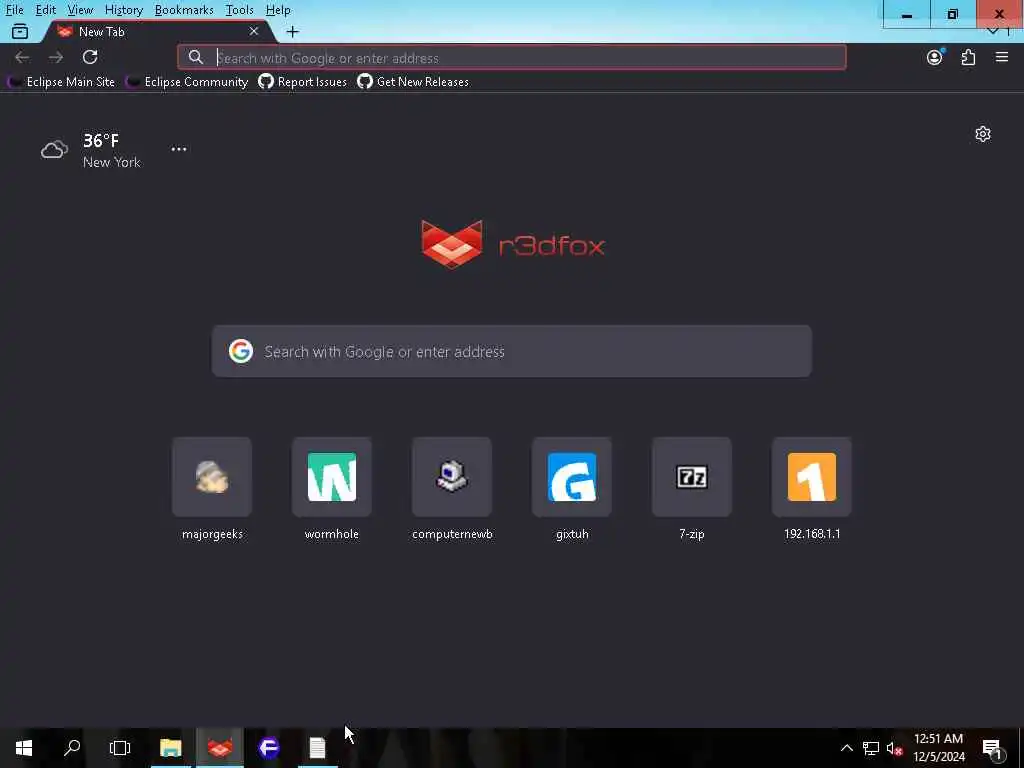The height and width of the screenshot is (768, 1024).
Task: Open a new tab with the plus button
Action: [x=293, y=31]
